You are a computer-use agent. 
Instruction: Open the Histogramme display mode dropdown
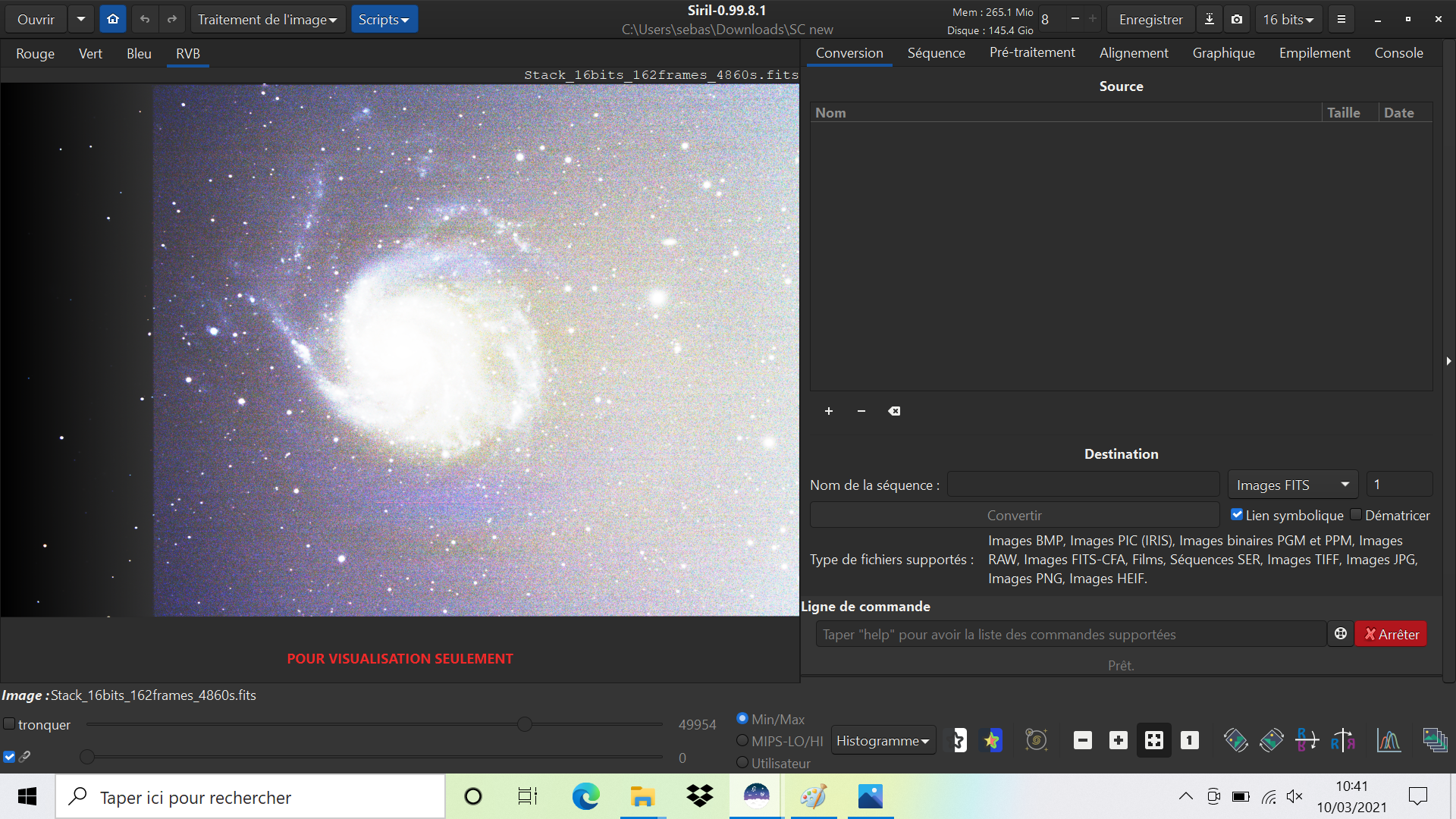(x=883, y=740)
